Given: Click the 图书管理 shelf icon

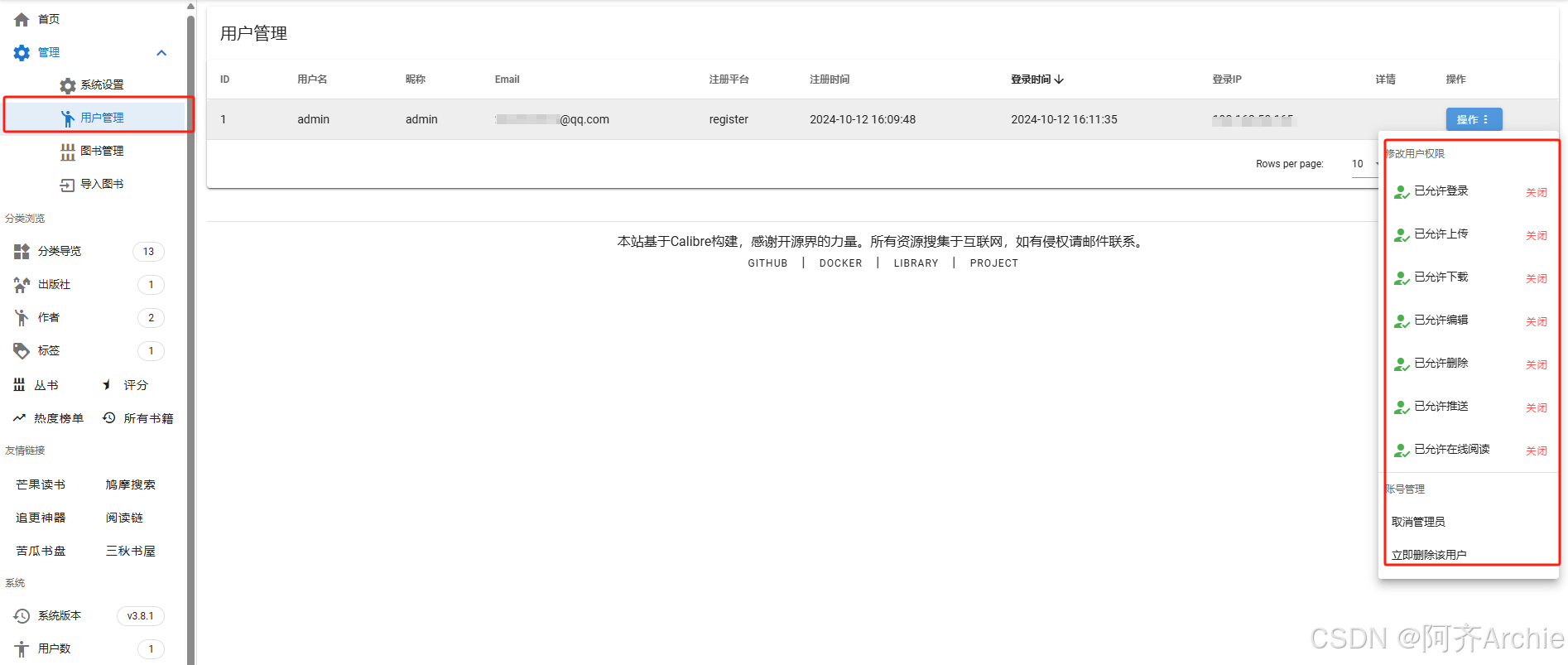Looking at the screenshot, I should click(x=68, y=152).
